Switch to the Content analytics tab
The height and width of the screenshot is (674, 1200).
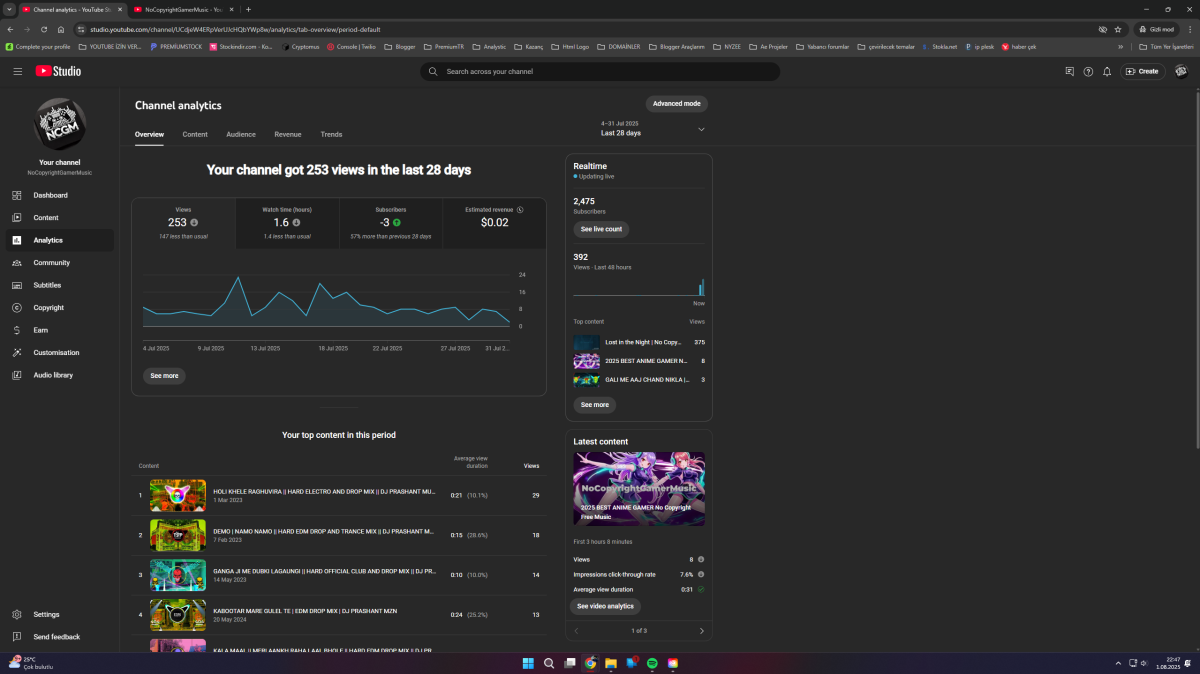click(x=195, y=134)
